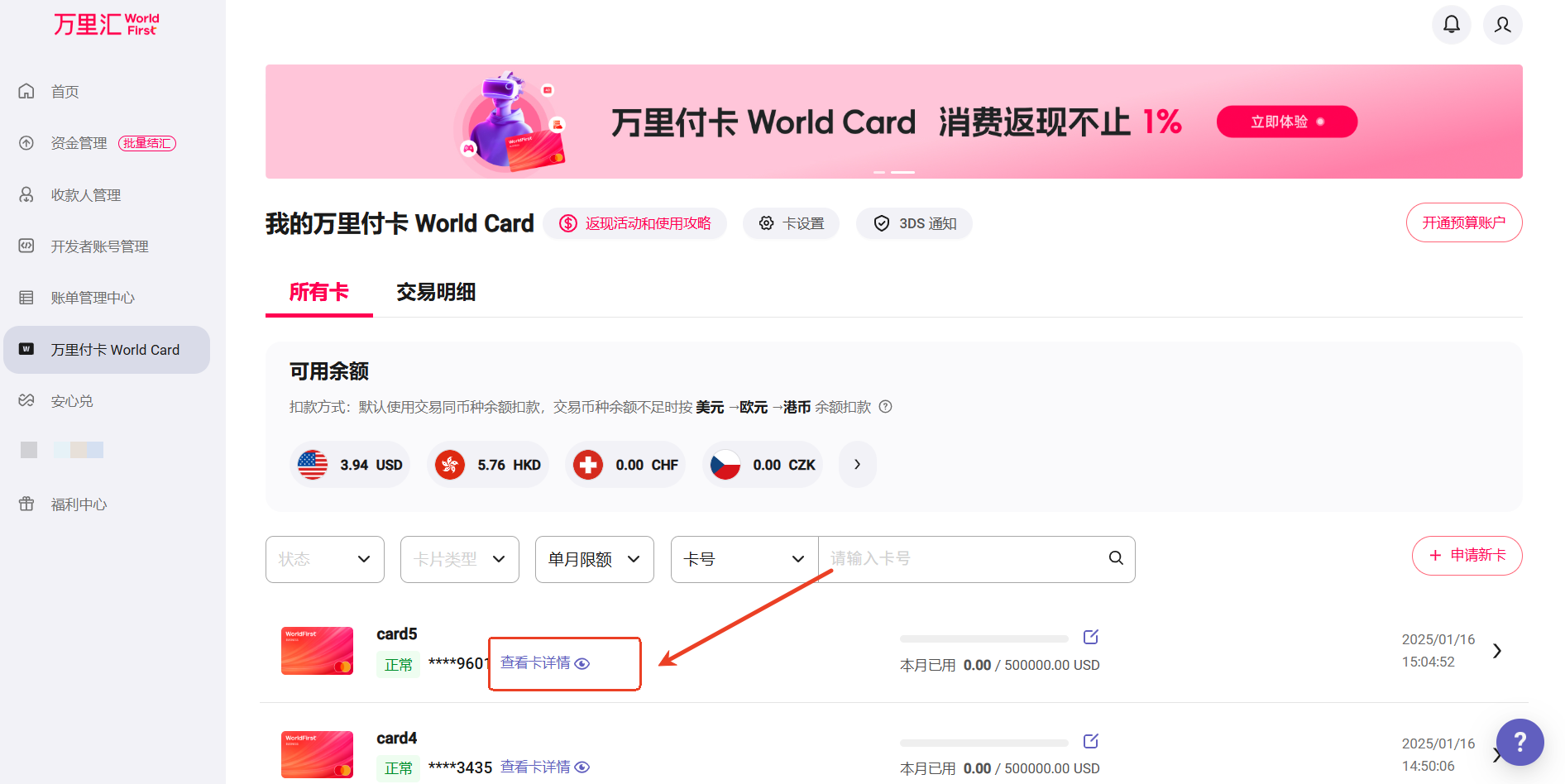
Task: Open 资金管理 in sidebar
Action: point(79,143)
